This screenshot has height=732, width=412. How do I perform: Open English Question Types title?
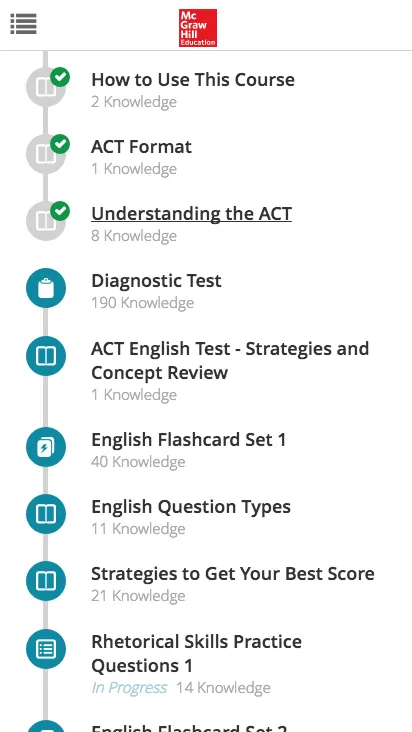pyautogui.click(x=191, y=507)
